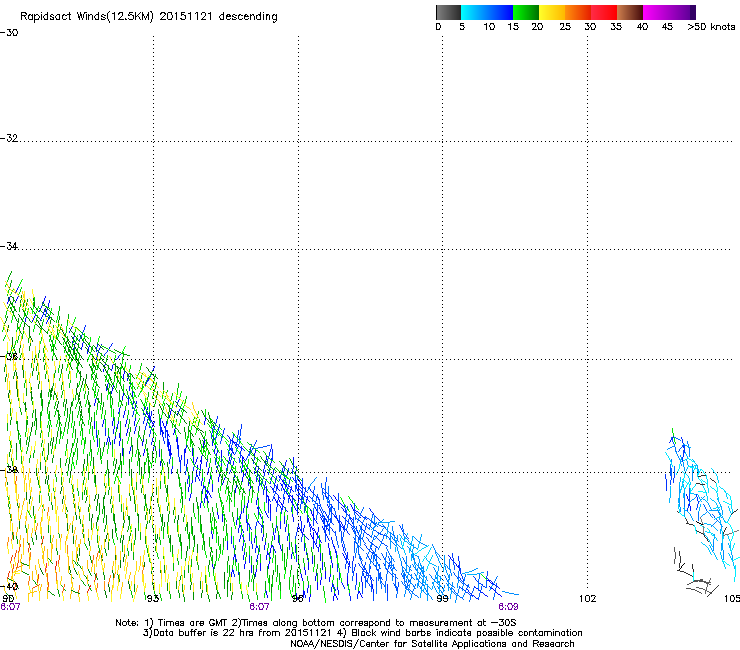This screenshot has width=740, height=650.
Task: Click the orange 25-30 knots color bar segment
Action: point(578,12)
